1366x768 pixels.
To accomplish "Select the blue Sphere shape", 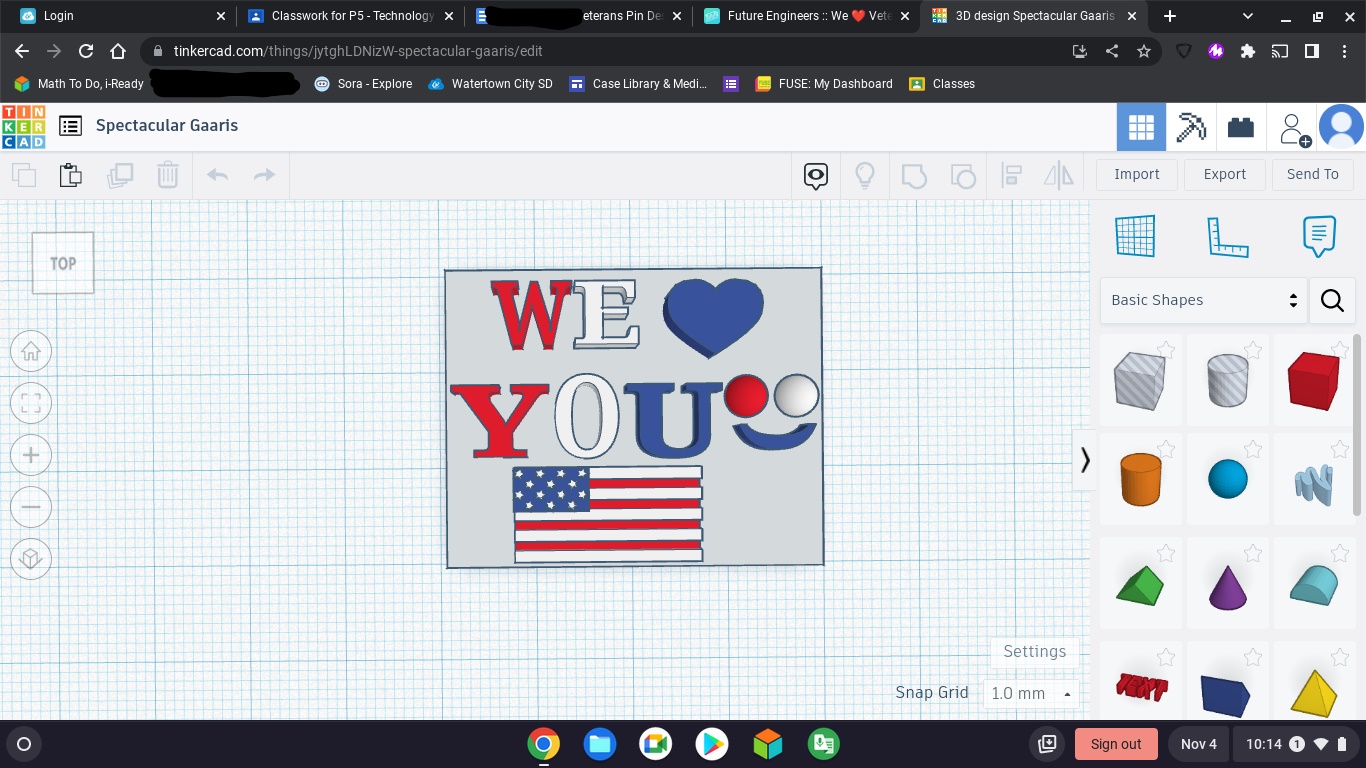I will (1228, 479).
